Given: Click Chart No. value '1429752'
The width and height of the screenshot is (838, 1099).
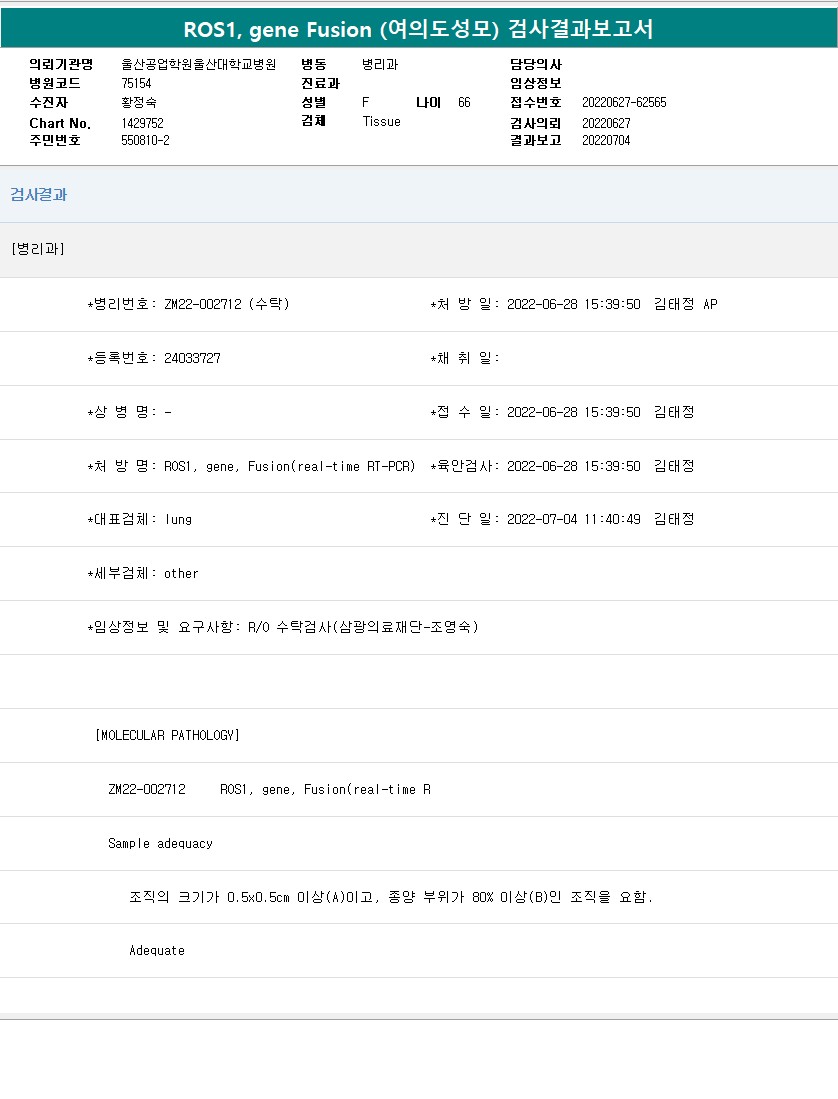Looking at the screenshot, I should (x=142, y=123).
